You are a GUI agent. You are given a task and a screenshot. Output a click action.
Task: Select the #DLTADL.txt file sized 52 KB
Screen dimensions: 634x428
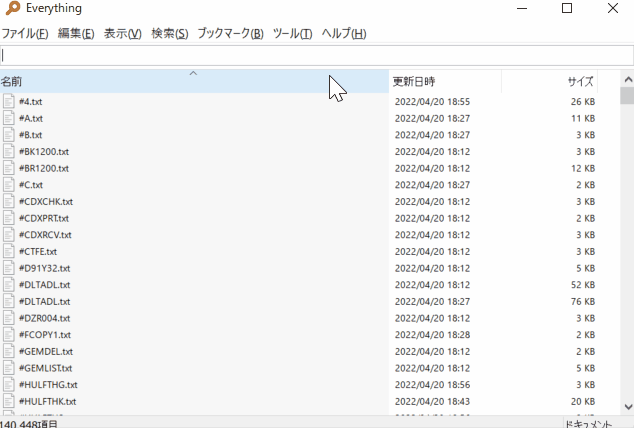(x=44, y=285)
